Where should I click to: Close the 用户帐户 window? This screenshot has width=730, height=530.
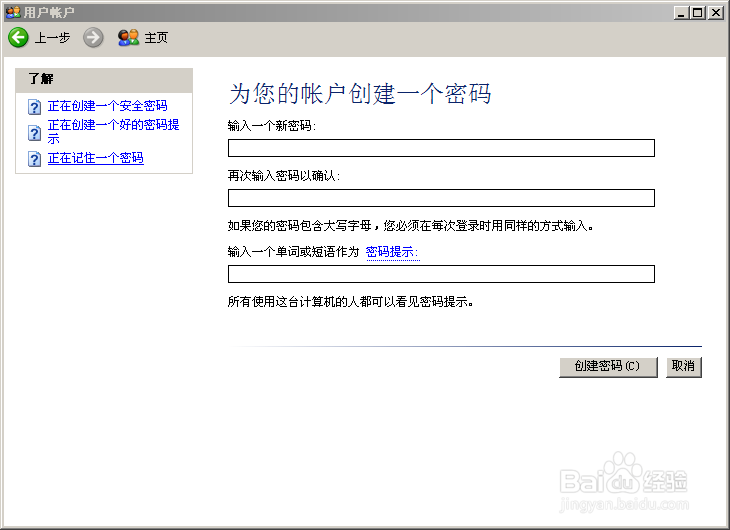click(x=715, y=13)
